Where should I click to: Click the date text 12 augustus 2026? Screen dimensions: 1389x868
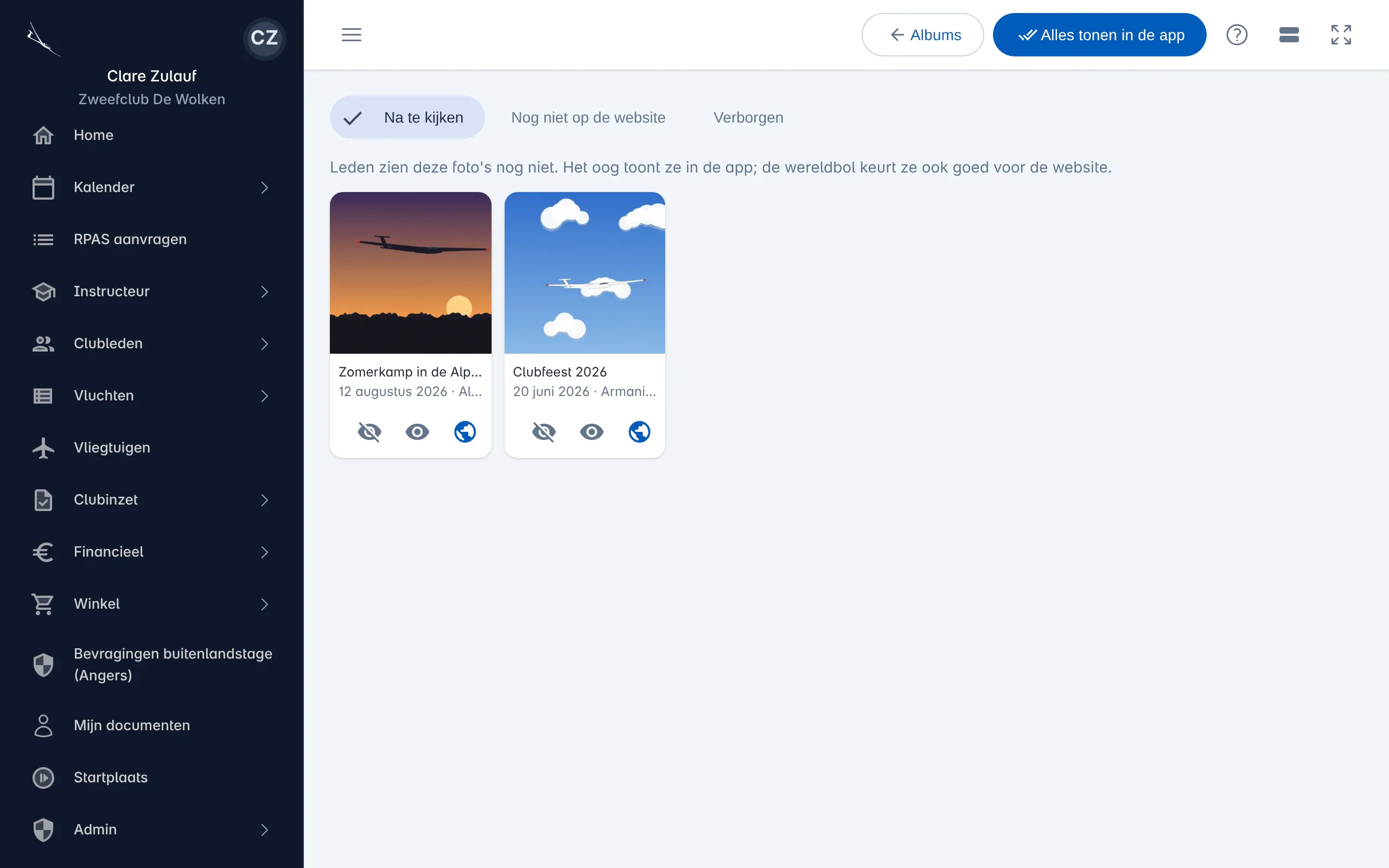click(393, 392)
